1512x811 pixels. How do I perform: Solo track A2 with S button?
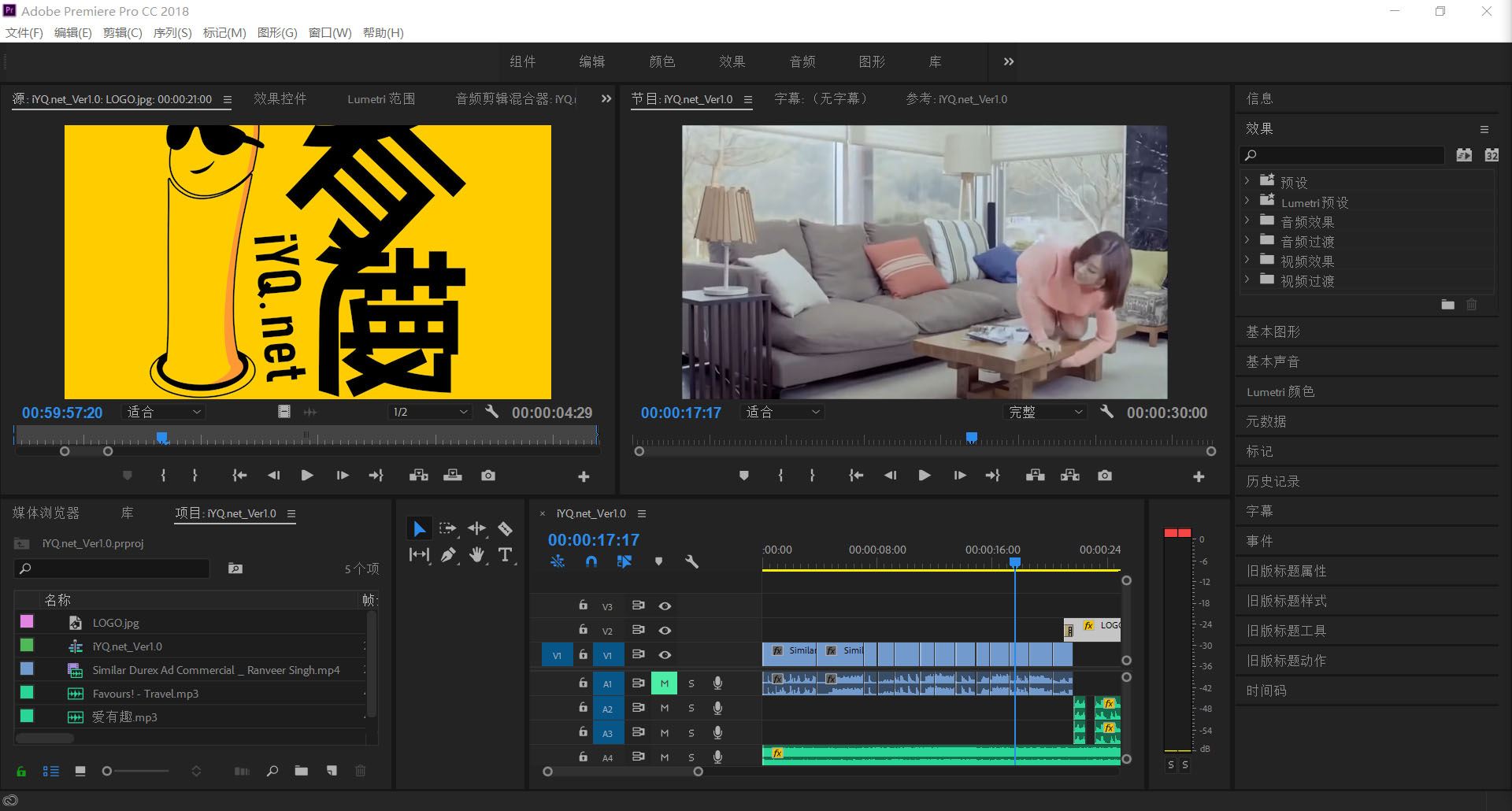691,708
